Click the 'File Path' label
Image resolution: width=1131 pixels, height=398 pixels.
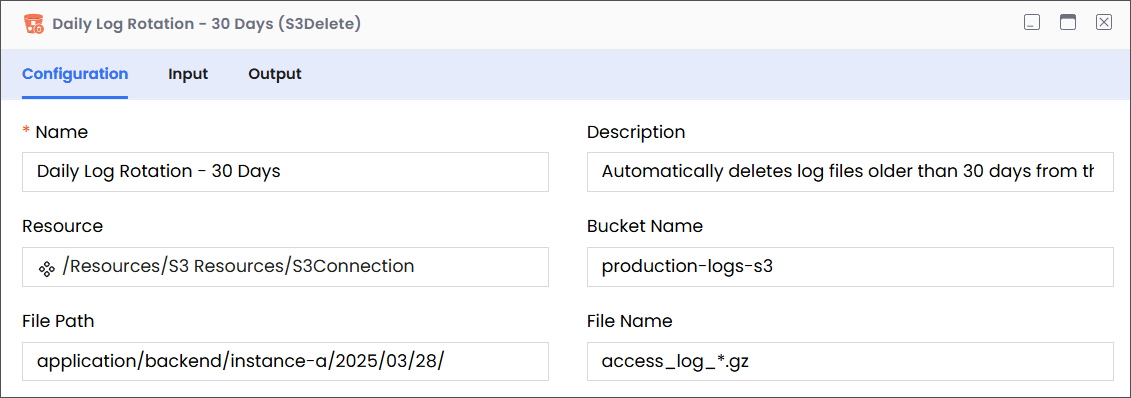(x=58, y=321)
